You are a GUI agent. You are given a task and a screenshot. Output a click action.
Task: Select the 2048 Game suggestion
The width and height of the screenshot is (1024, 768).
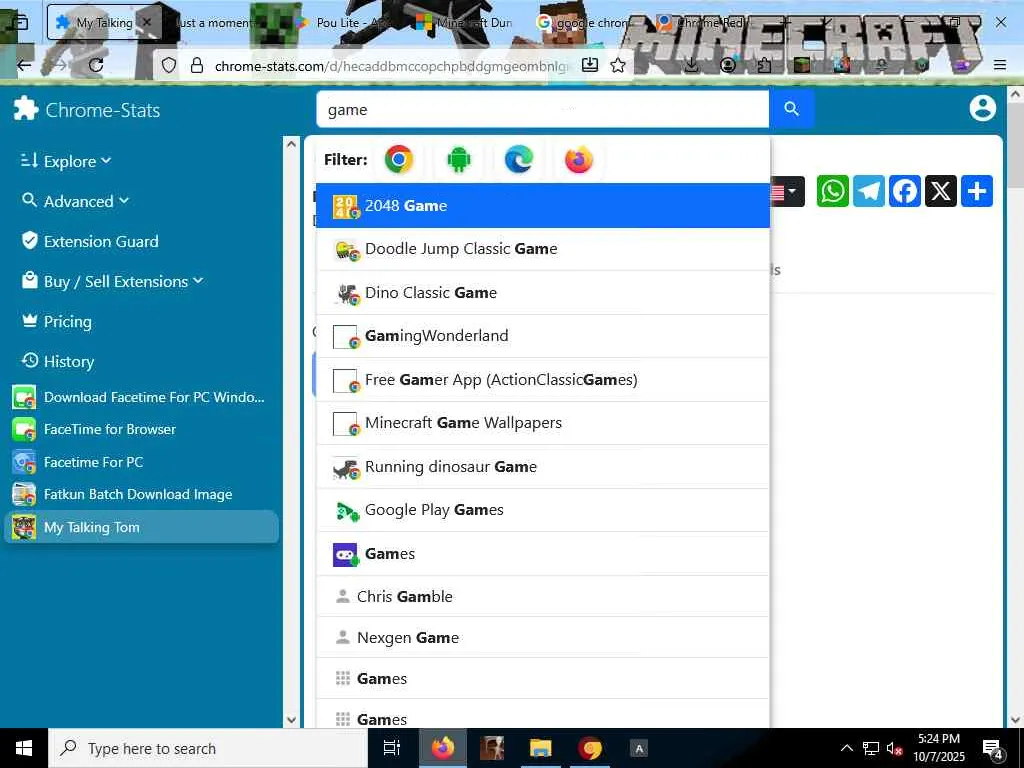coord(543,206)
